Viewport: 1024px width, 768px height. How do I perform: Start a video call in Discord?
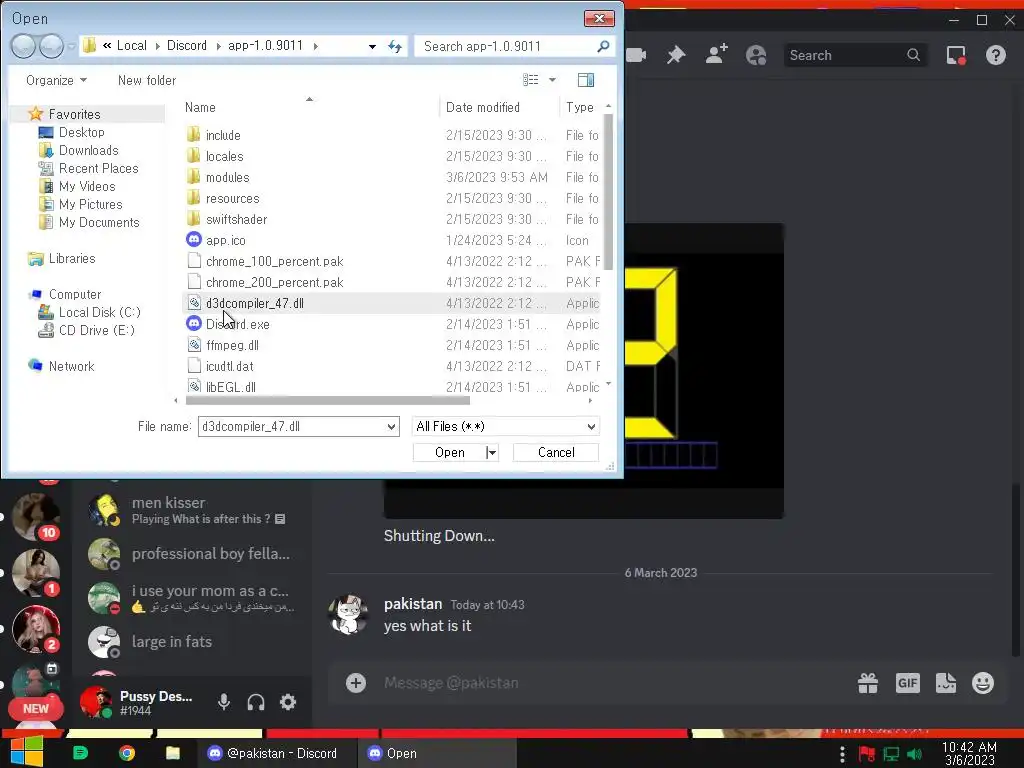click(x=636, y=56)
